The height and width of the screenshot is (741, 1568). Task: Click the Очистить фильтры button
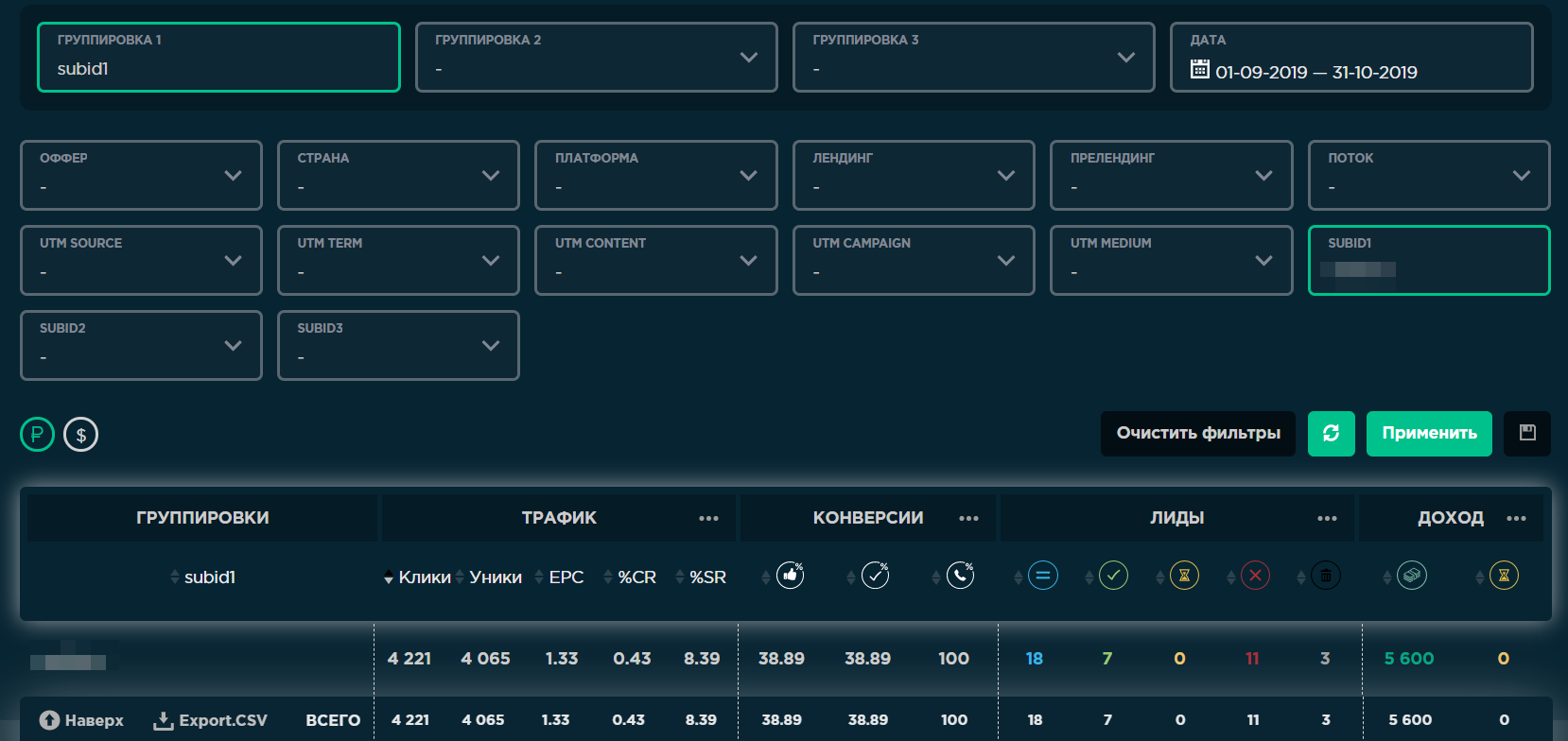[1198, 434]
